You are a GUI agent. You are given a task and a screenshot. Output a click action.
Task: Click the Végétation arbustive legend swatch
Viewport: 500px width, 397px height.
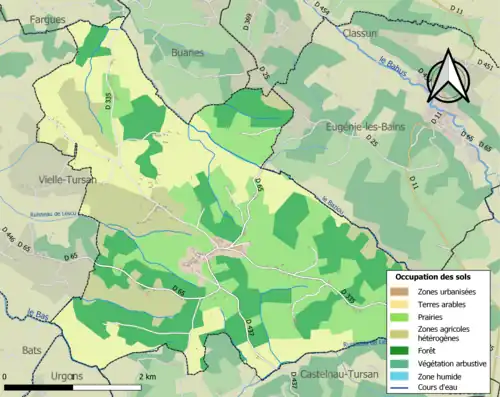(x=399, y=364)
